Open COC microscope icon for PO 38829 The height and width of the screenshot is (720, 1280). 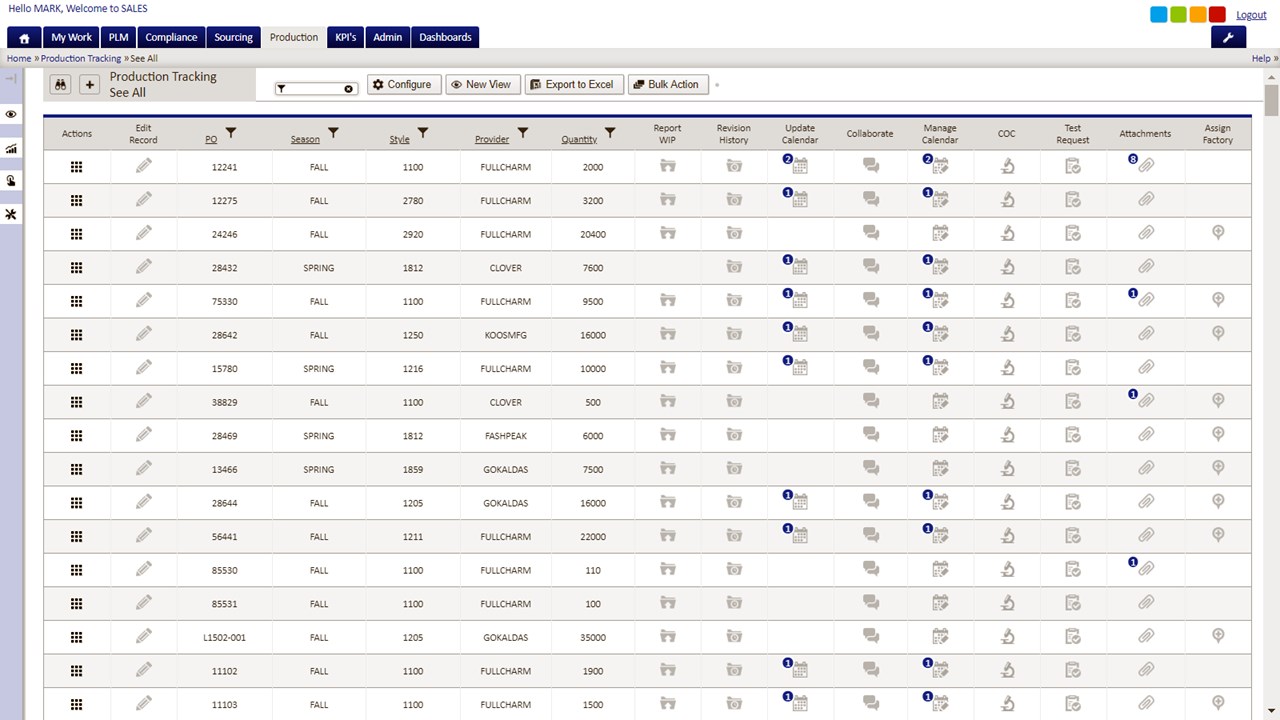(1007, 402)
